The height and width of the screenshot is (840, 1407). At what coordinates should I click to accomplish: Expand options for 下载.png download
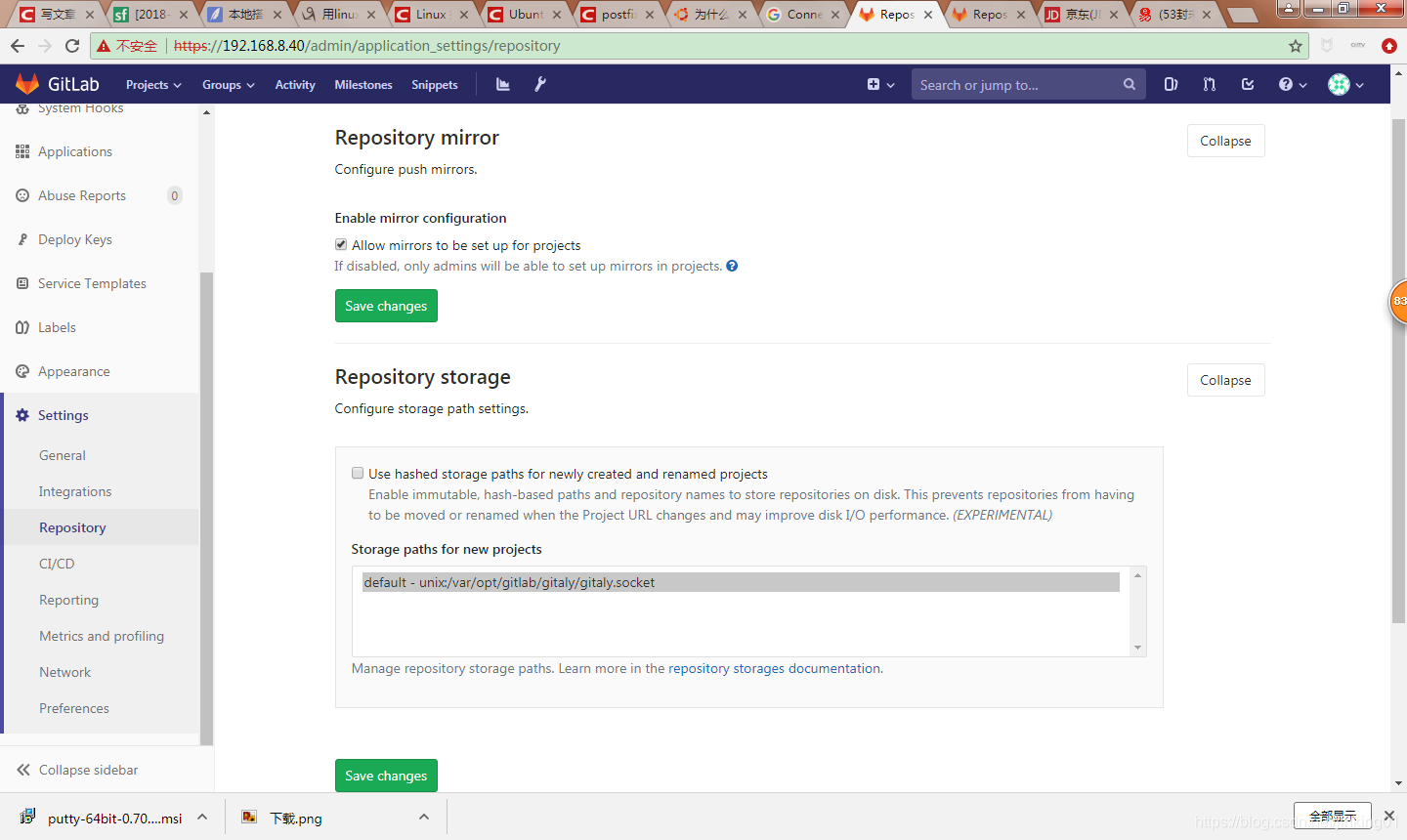click(x=424, y=818)
